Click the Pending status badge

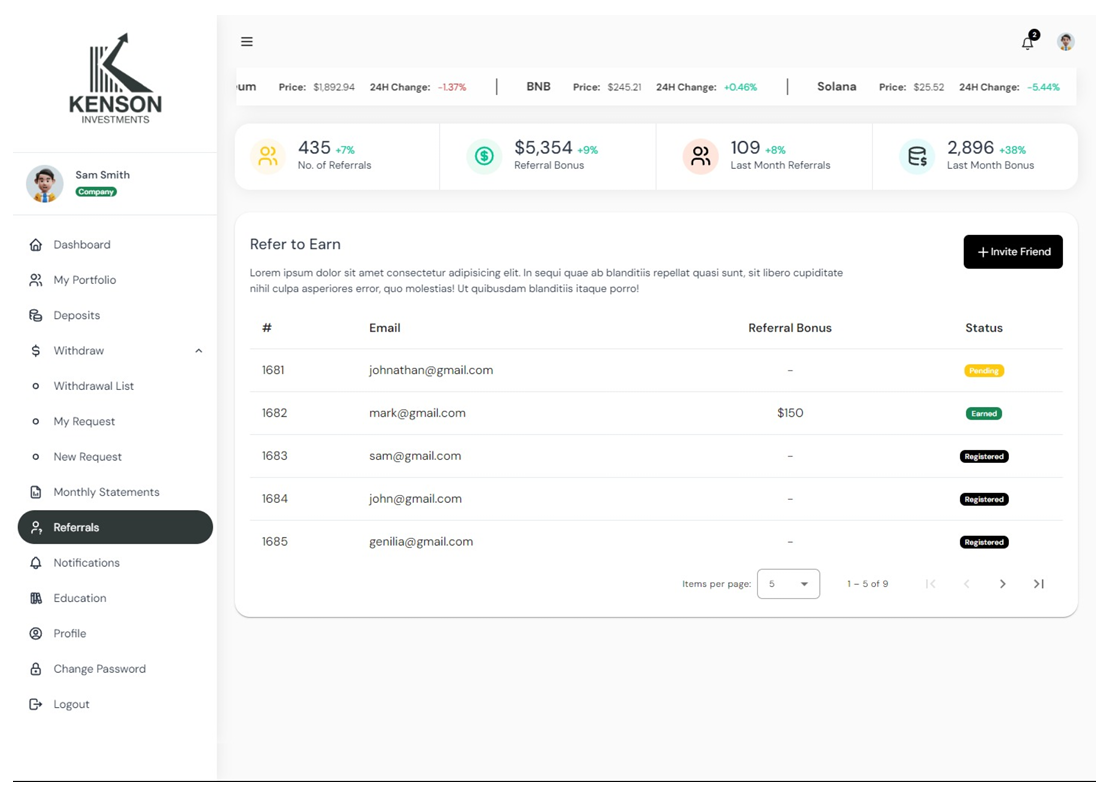tap(983, 370)
